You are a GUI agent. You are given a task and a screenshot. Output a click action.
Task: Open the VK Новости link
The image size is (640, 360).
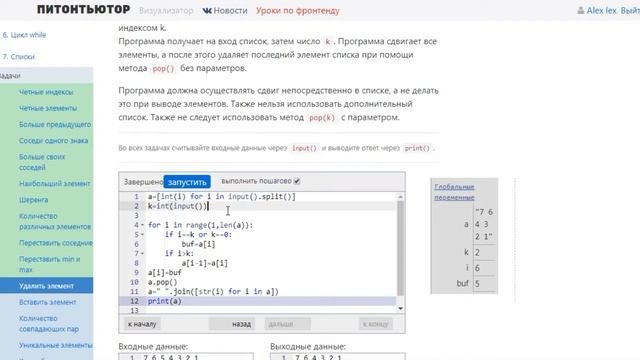(x=225, y=11)
